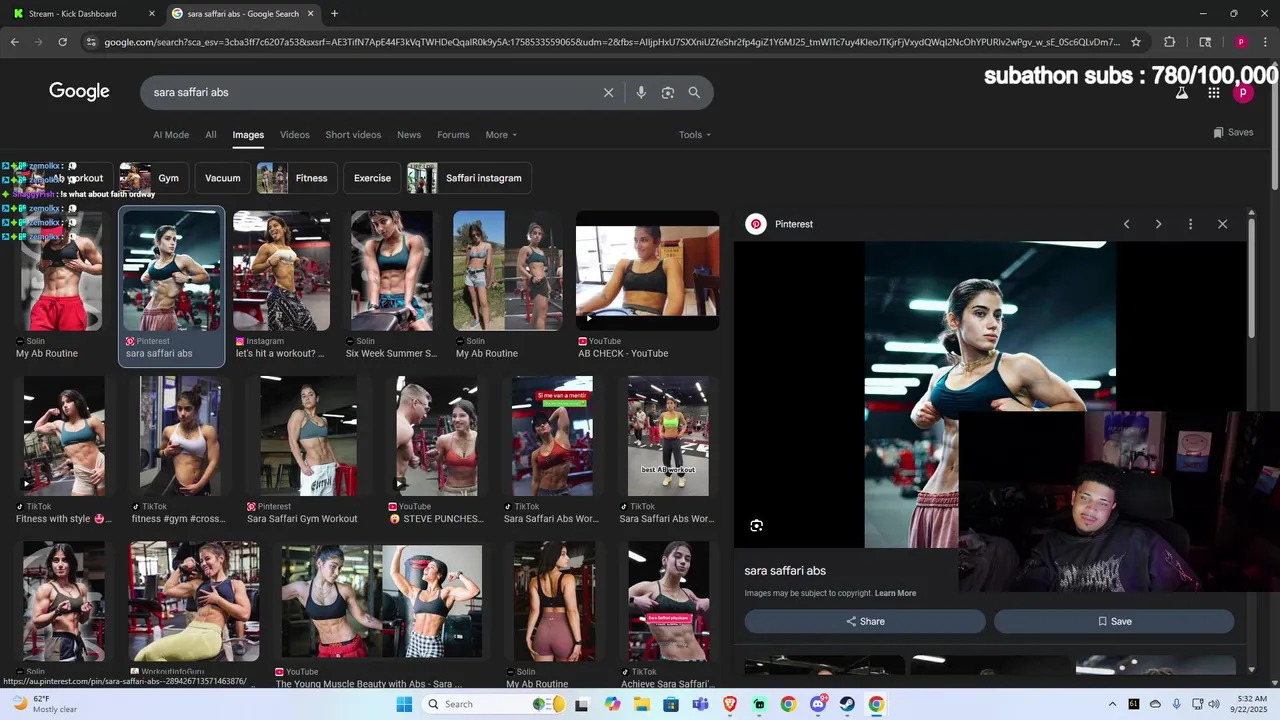Submit search with the magnifier icon
Viewport: 1280px width, 720px height.
(694, 92)
